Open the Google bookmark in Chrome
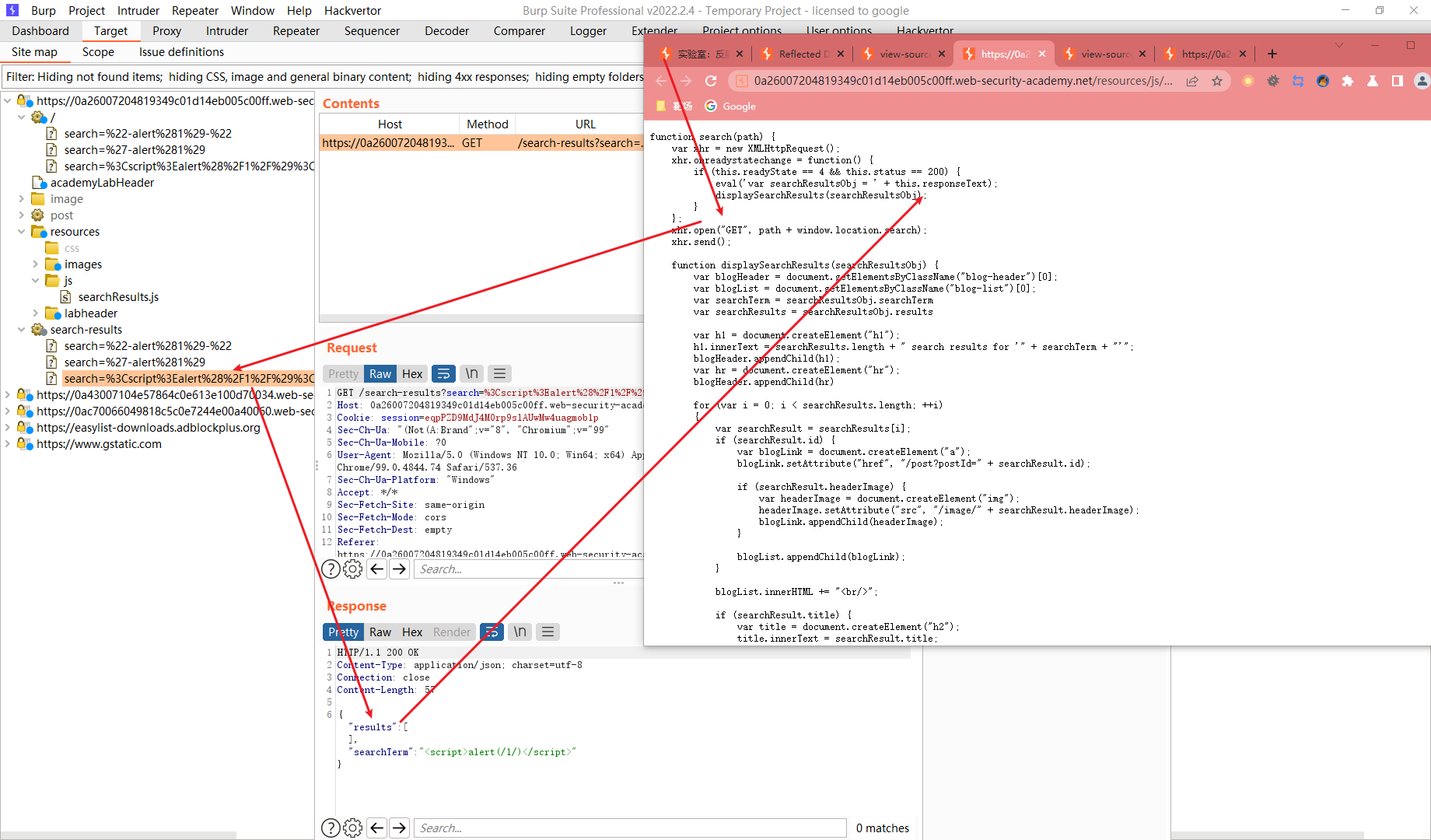 click(x=729, y=106)
